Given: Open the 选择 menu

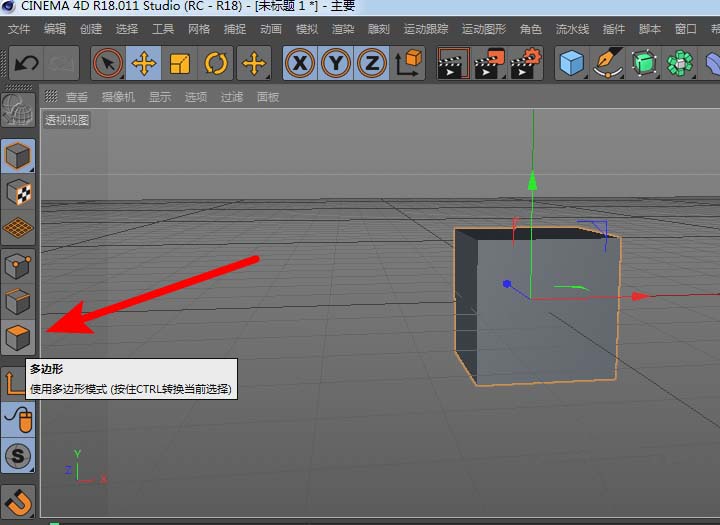Looking at the screenshot, I should (x=127, y=29).
